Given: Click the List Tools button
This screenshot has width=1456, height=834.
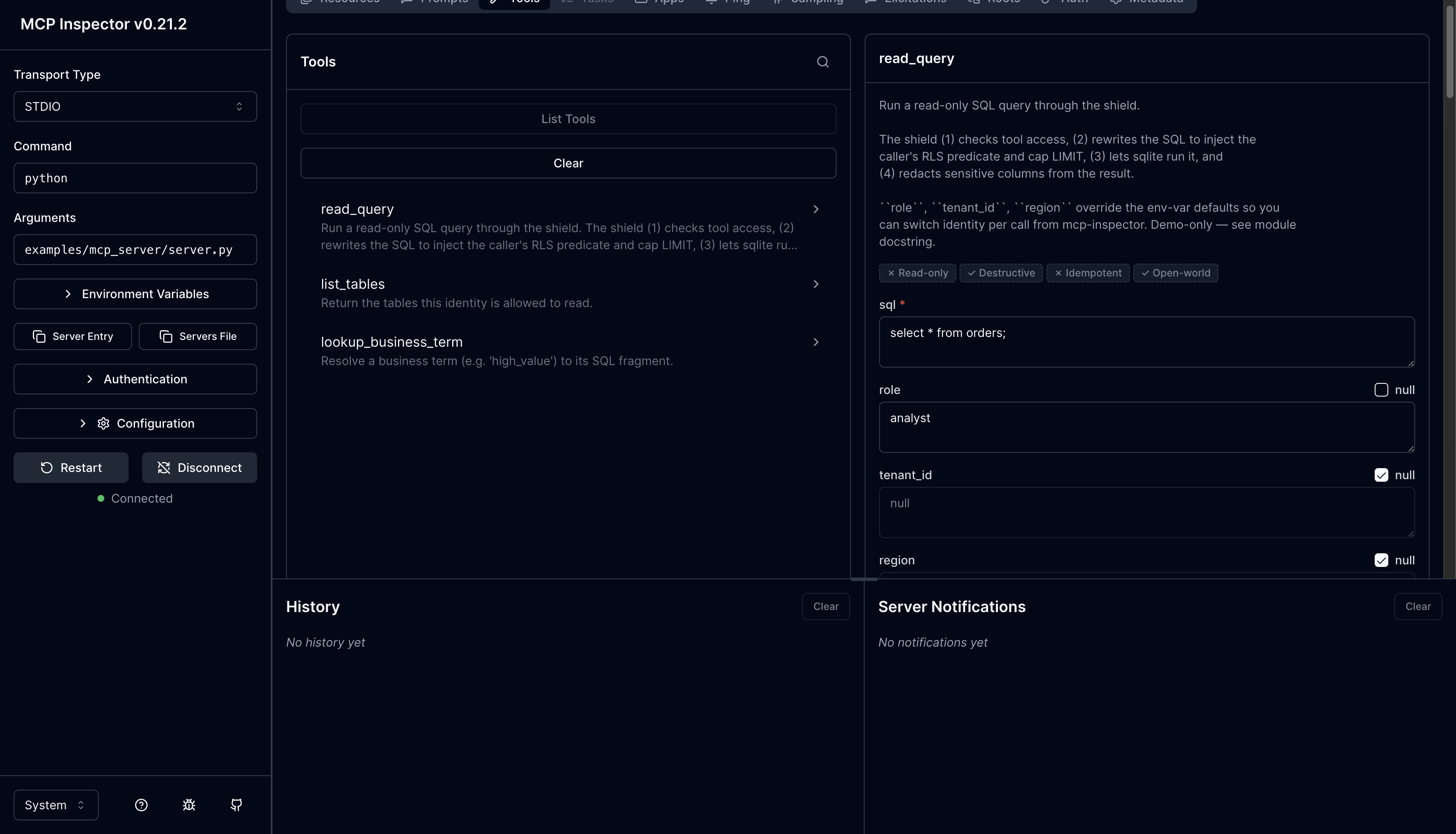Looking at the screenshot, I should [x=568, y=119].
